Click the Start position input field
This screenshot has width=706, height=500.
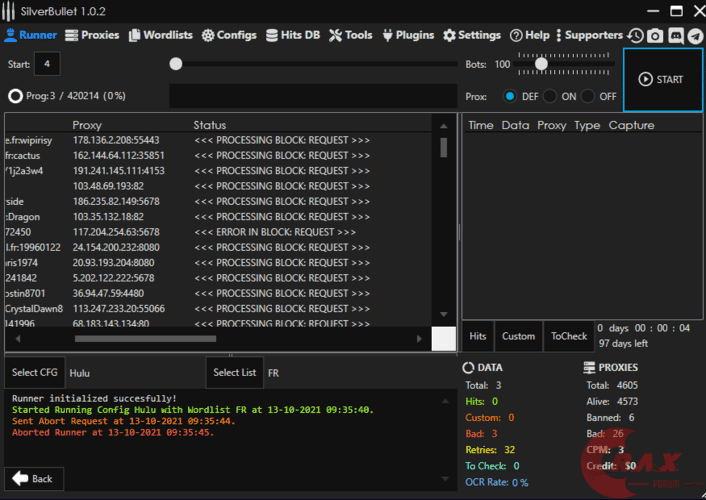click(x=47, y=64)
